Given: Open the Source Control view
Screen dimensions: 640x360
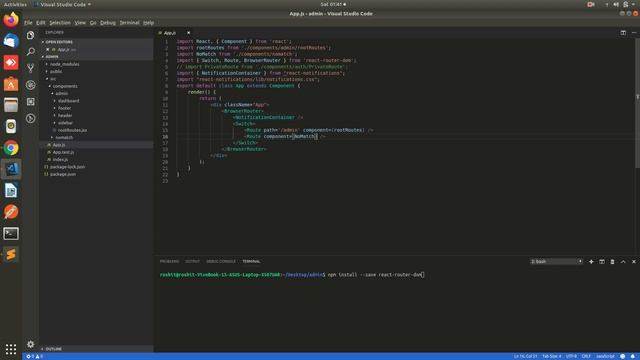Looking at the screenshot, I should [31, 68].
